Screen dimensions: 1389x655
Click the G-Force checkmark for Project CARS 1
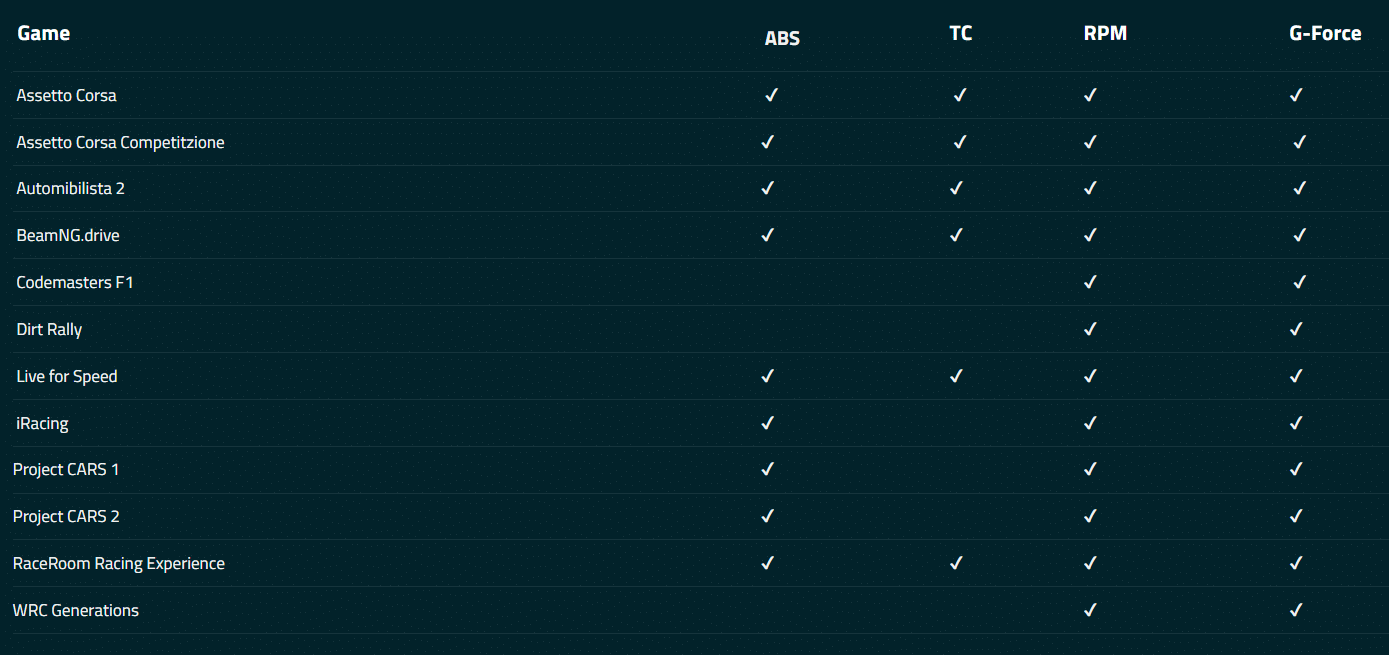click(1296, 469)
